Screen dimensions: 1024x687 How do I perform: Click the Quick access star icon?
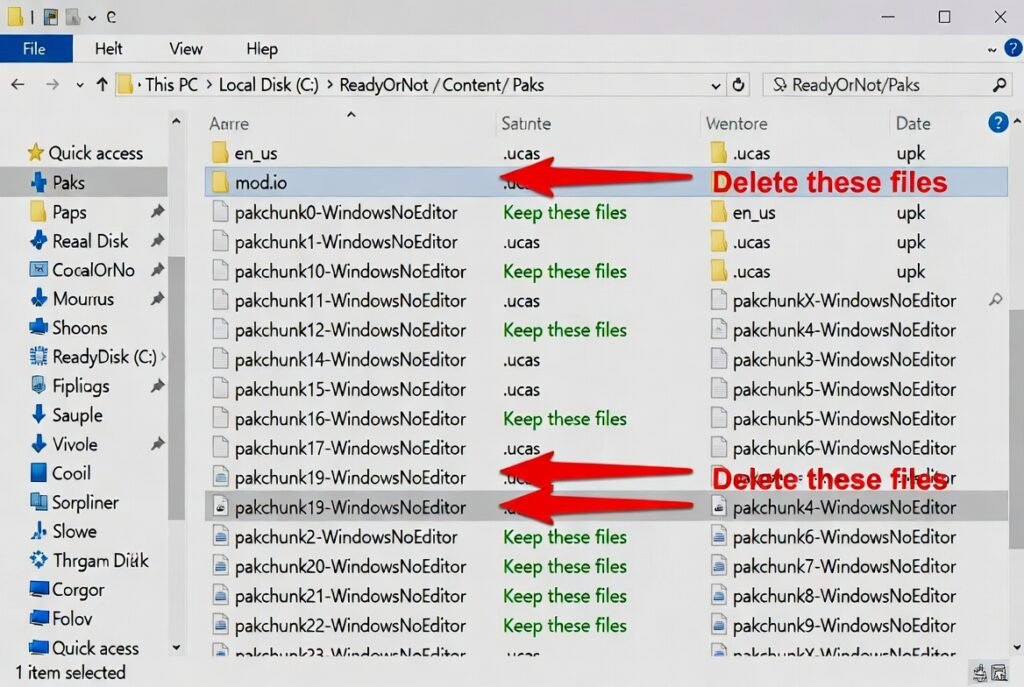pyautogui.click(x=36, y=153)
